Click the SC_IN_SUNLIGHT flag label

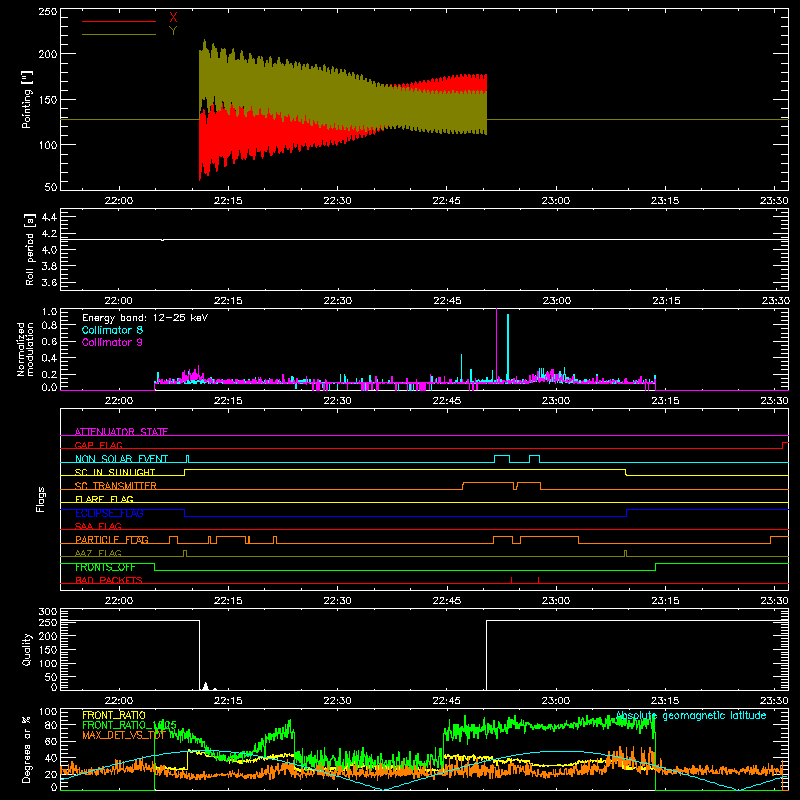pos(115,472)
